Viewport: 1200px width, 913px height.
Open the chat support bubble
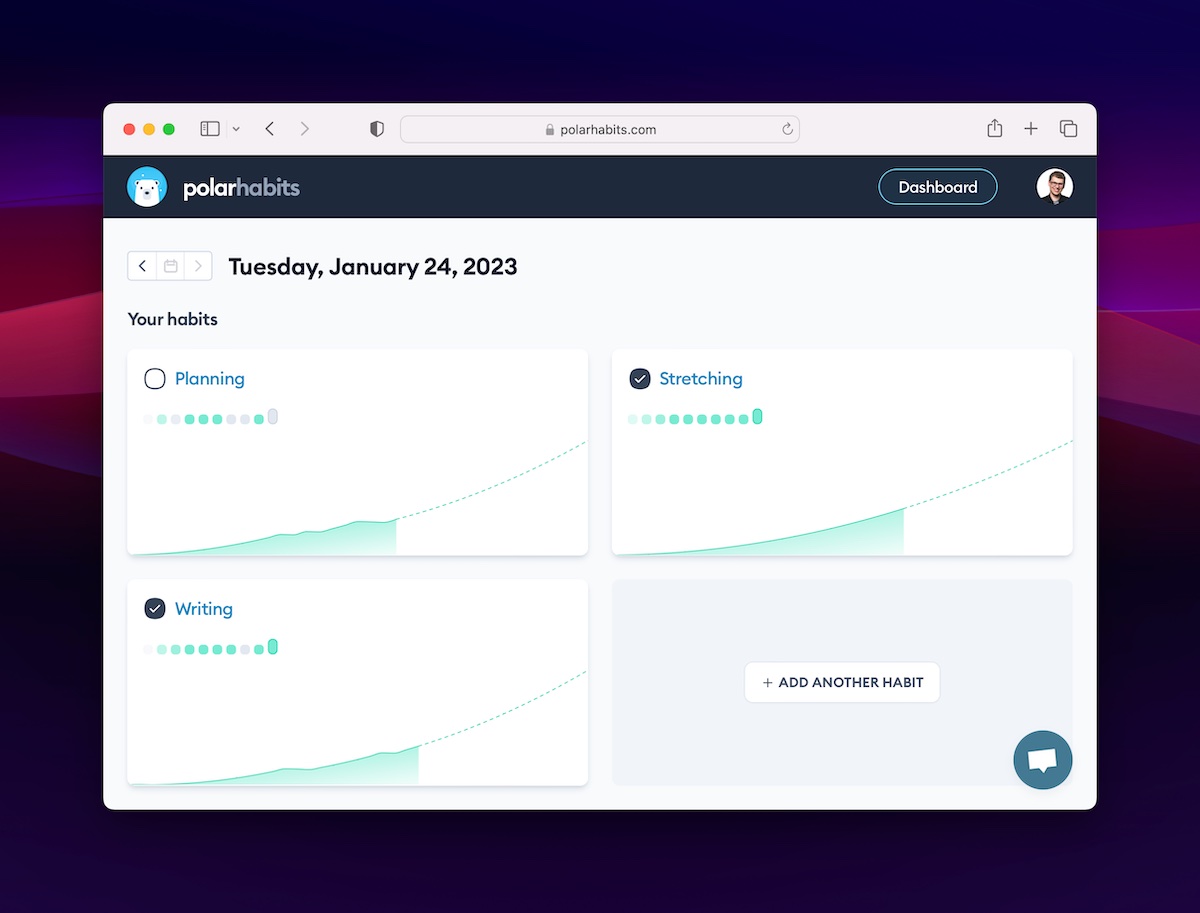point(1042,760)
